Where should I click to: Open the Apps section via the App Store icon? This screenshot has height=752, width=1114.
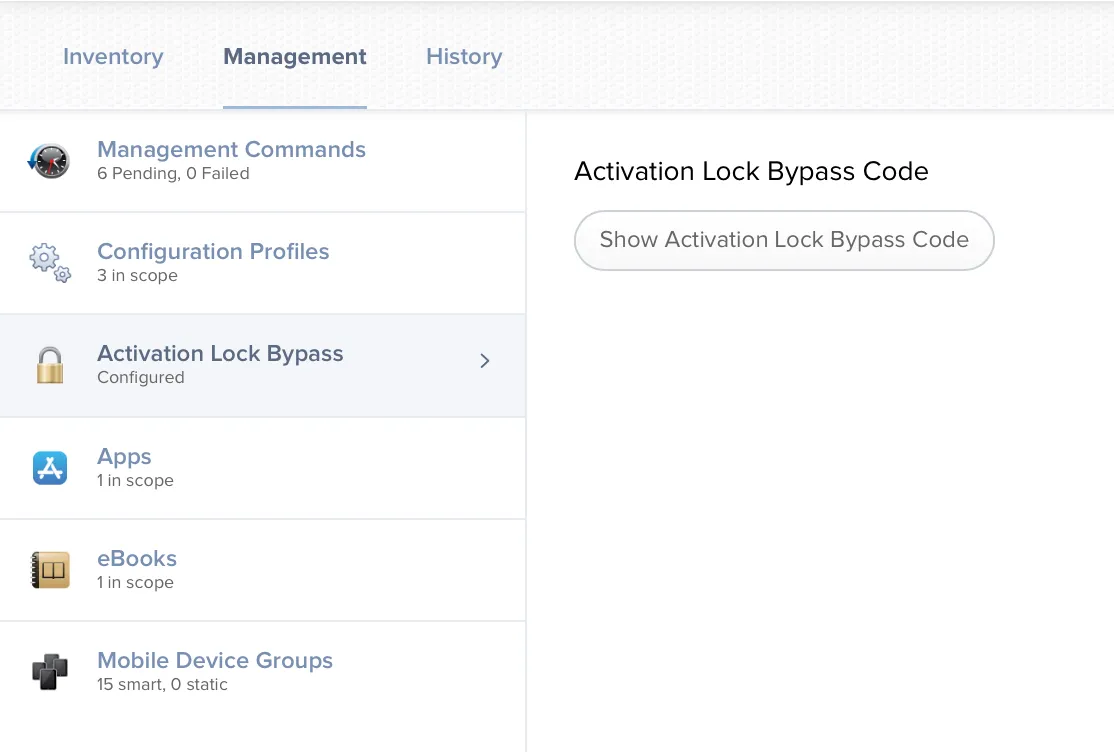click(50, 467)
